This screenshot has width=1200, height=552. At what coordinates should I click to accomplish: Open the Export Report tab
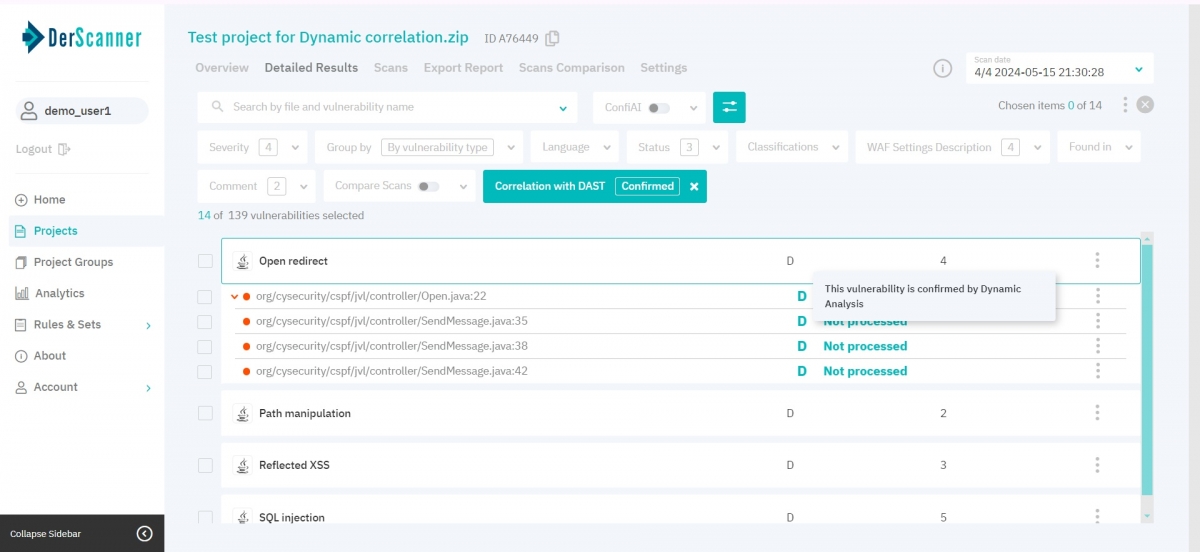point(463,68)
